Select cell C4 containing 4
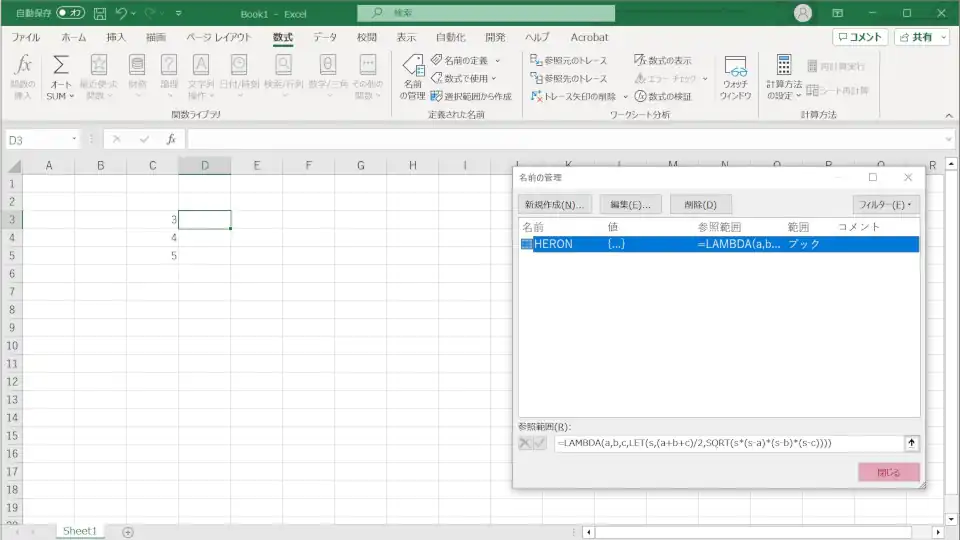960x540 pixels. coord(152,238)
